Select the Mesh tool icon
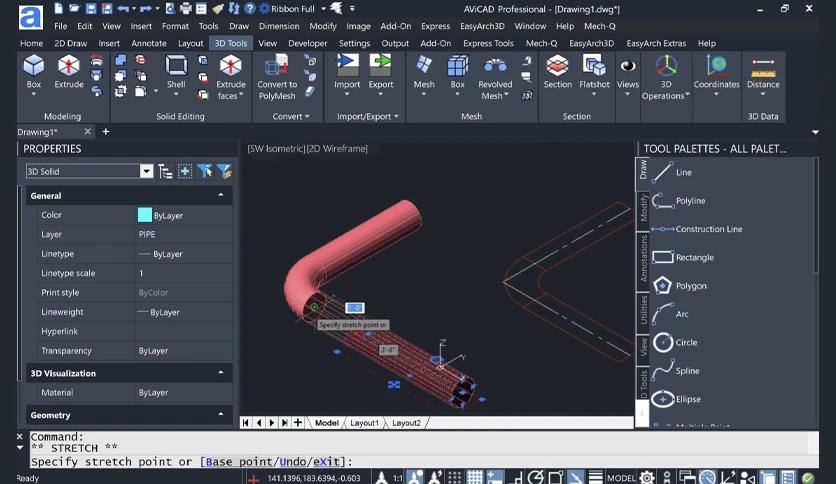Image resolution: width=836 pixels, height=484 pixels. 424,66
